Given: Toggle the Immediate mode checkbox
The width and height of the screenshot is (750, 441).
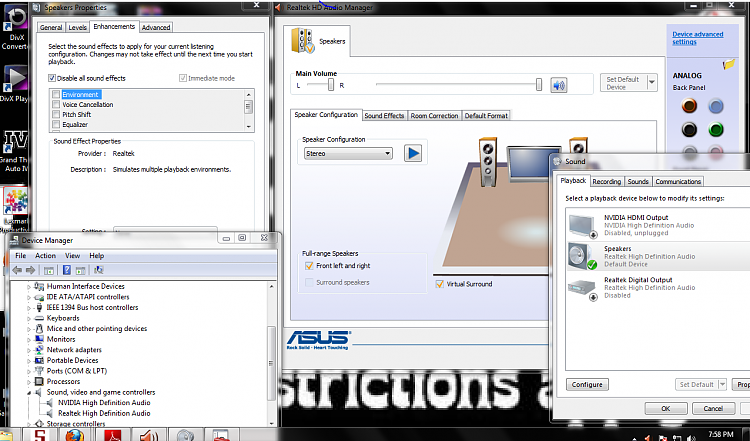Looking at the screenshot, I should tap(183, 78).
